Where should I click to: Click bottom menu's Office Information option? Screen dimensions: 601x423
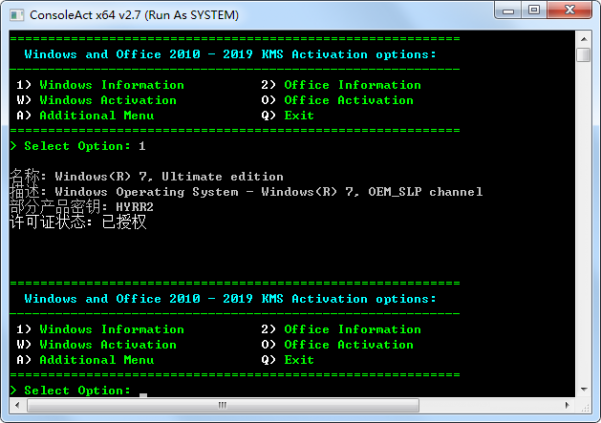353,330
